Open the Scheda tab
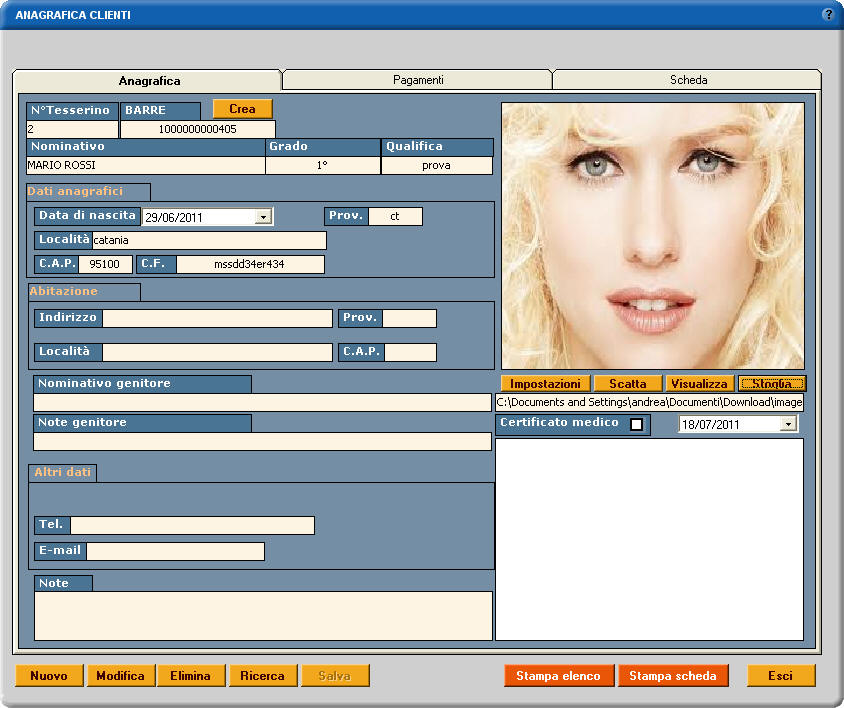The height and width of the screenshot is (708, 844). [x=688, y=80]
